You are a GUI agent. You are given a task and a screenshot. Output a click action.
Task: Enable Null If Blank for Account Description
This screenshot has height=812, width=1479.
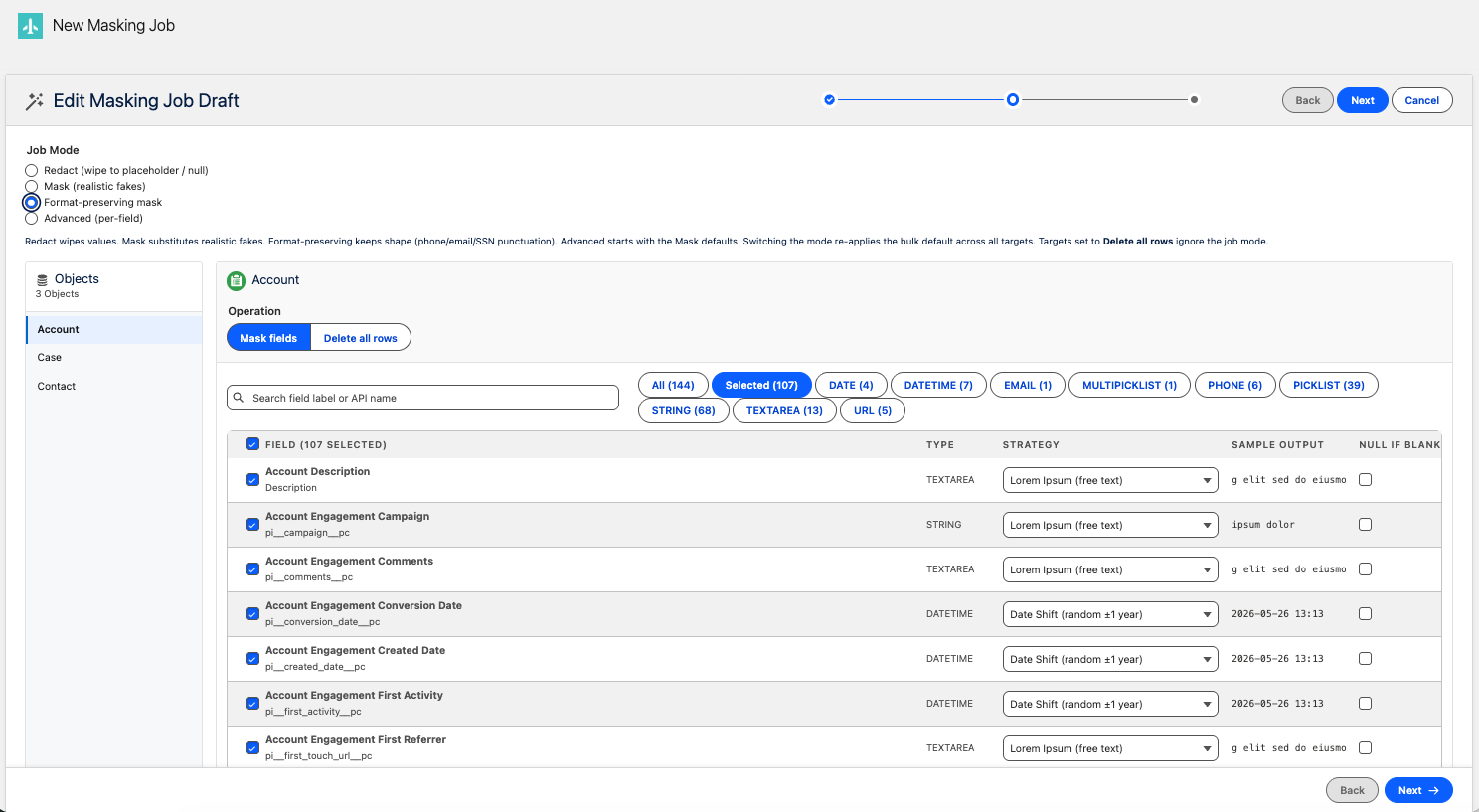coord(1365,480)
